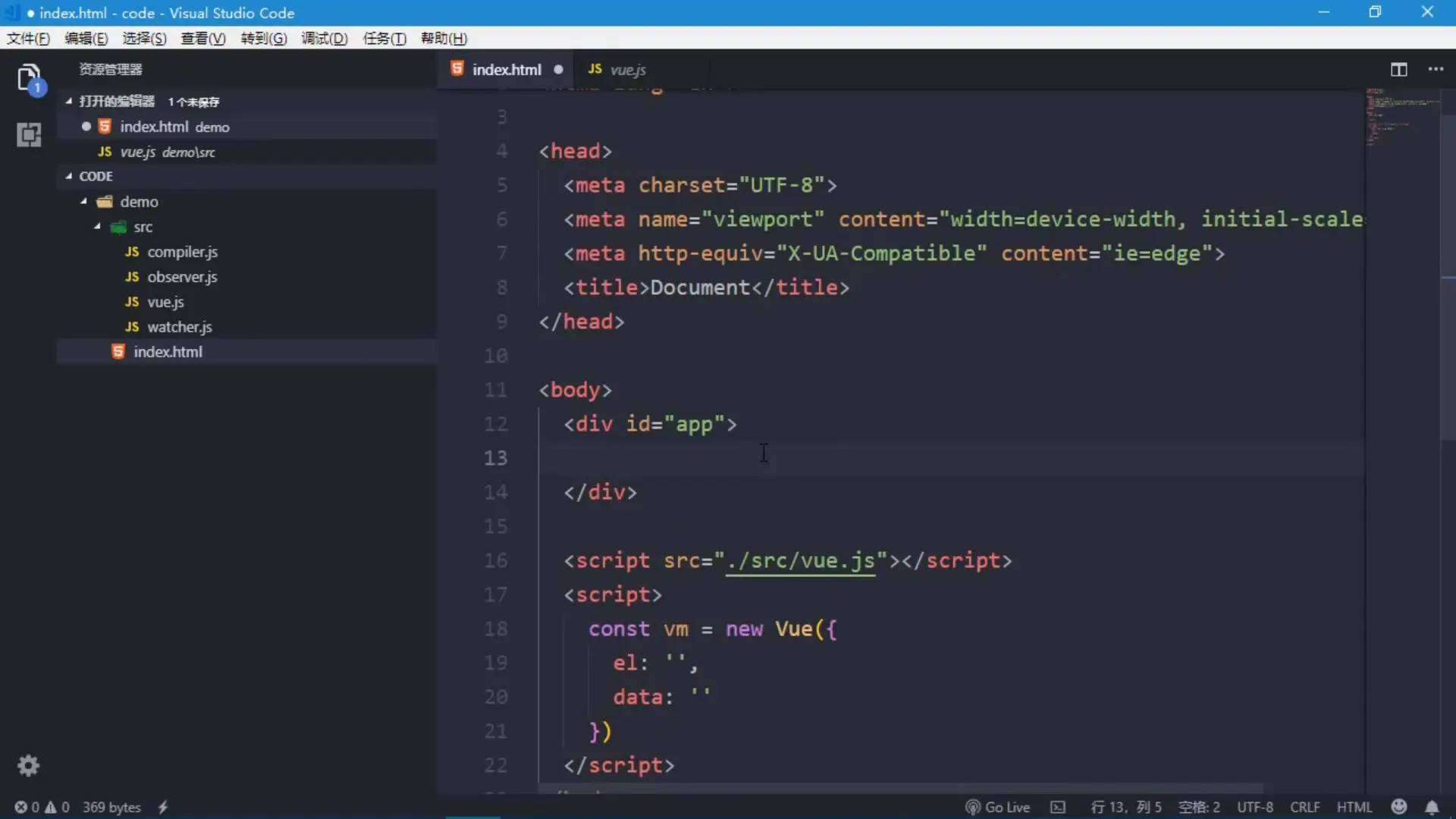The width and height of the screenshot is (1456, 819).
Task: Click the JS icon beside watcher.js
Action: 132,327
